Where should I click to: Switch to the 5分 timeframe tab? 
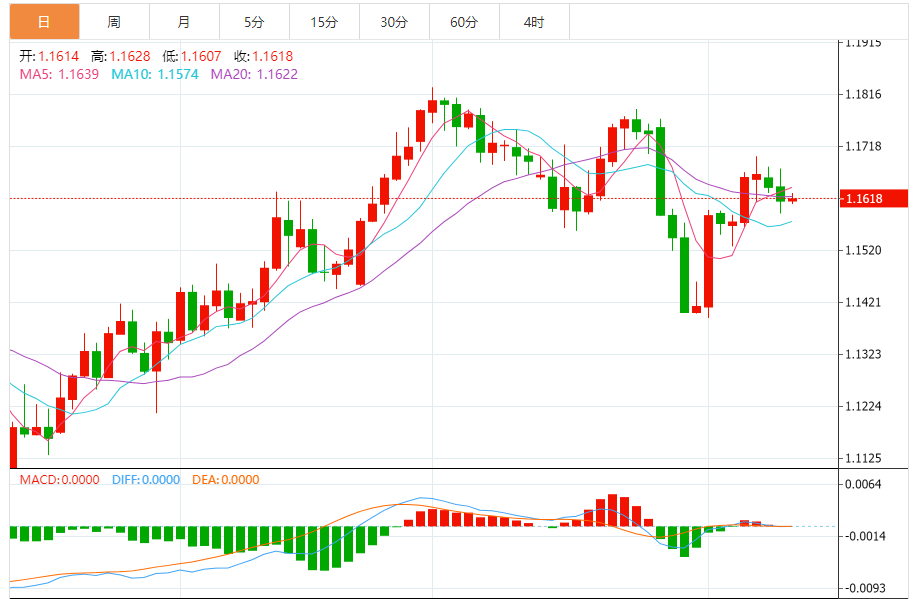tap(254, 22)
